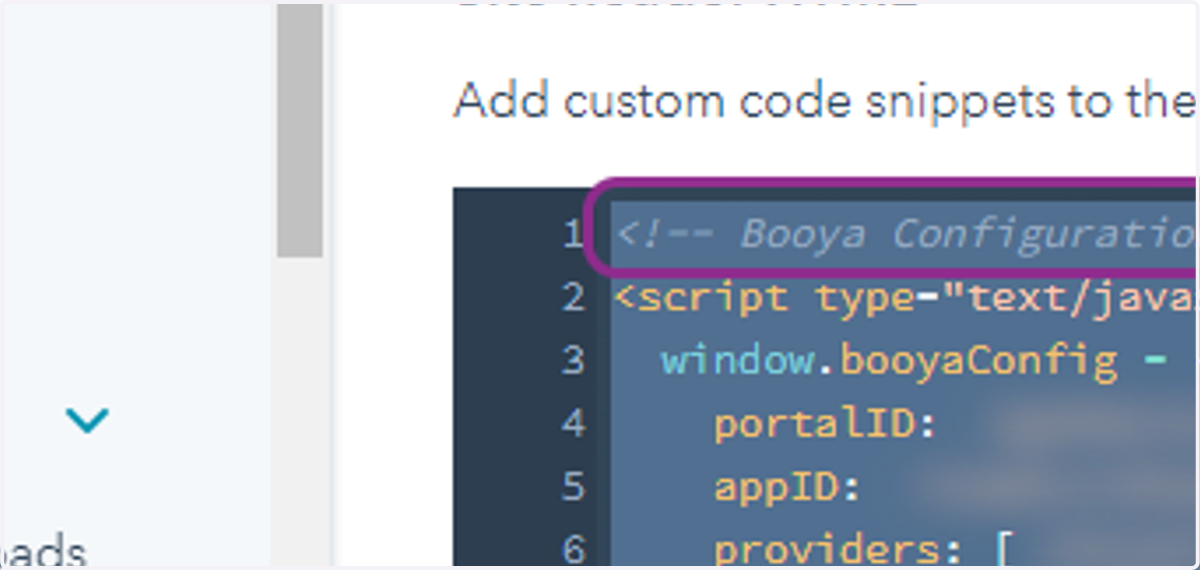Click line number 2 in code gutter
The image size is (1200, 570).
[x=572, y=297]
